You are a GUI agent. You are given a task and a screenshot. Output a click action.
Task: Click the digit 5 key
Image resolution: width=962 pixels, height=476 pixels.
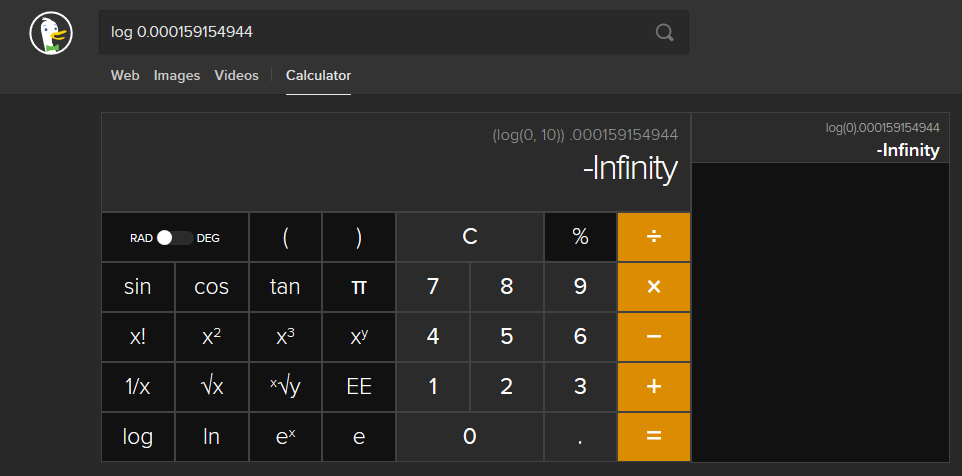click(x=507, y=337)
